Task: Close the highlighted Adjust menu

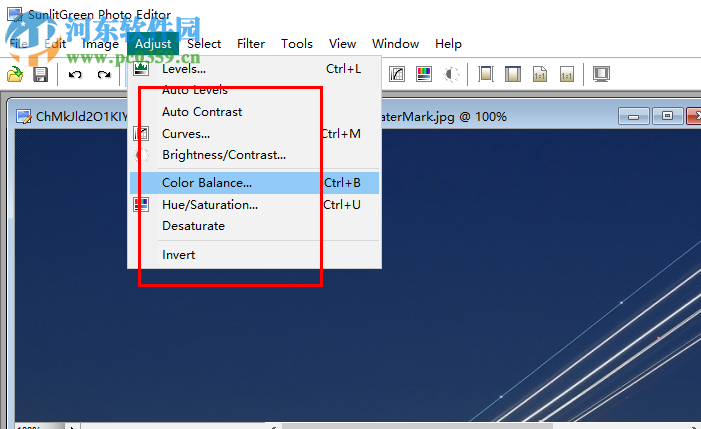Action: coord(153,44)
